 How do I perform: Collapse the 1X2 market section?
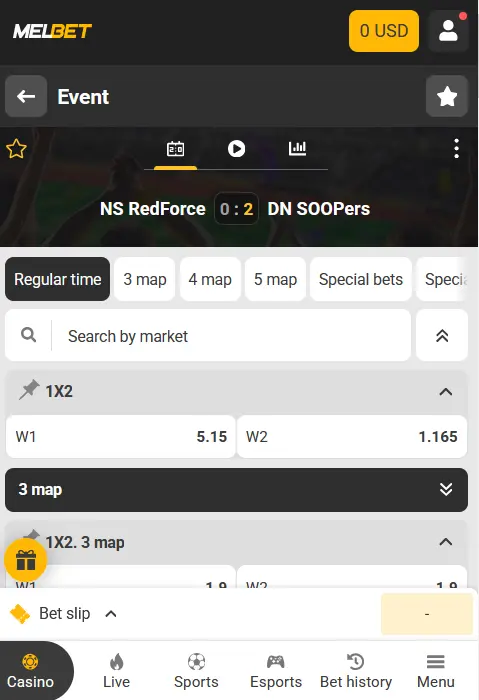(446, 392)
